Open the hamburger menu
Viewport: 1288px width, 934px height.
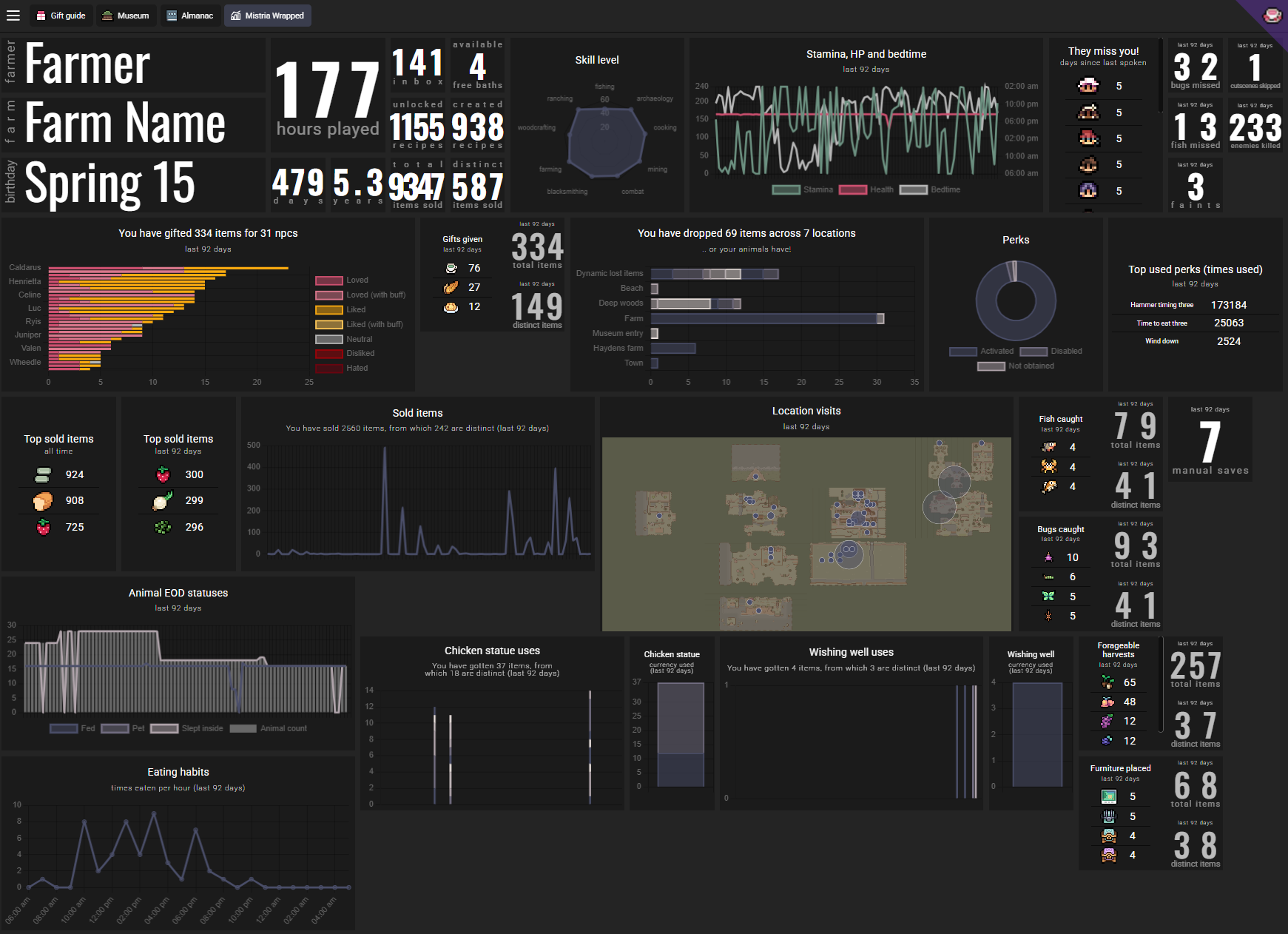coord(13,16)
